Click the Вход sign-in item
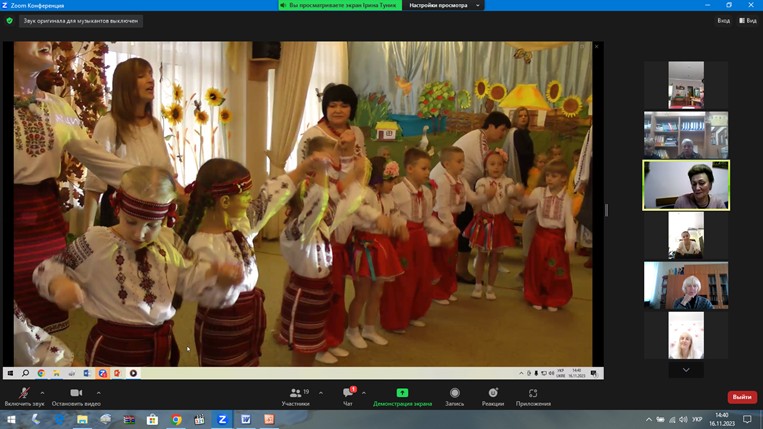This screenshot has width=763, height=429. [724, 21]
